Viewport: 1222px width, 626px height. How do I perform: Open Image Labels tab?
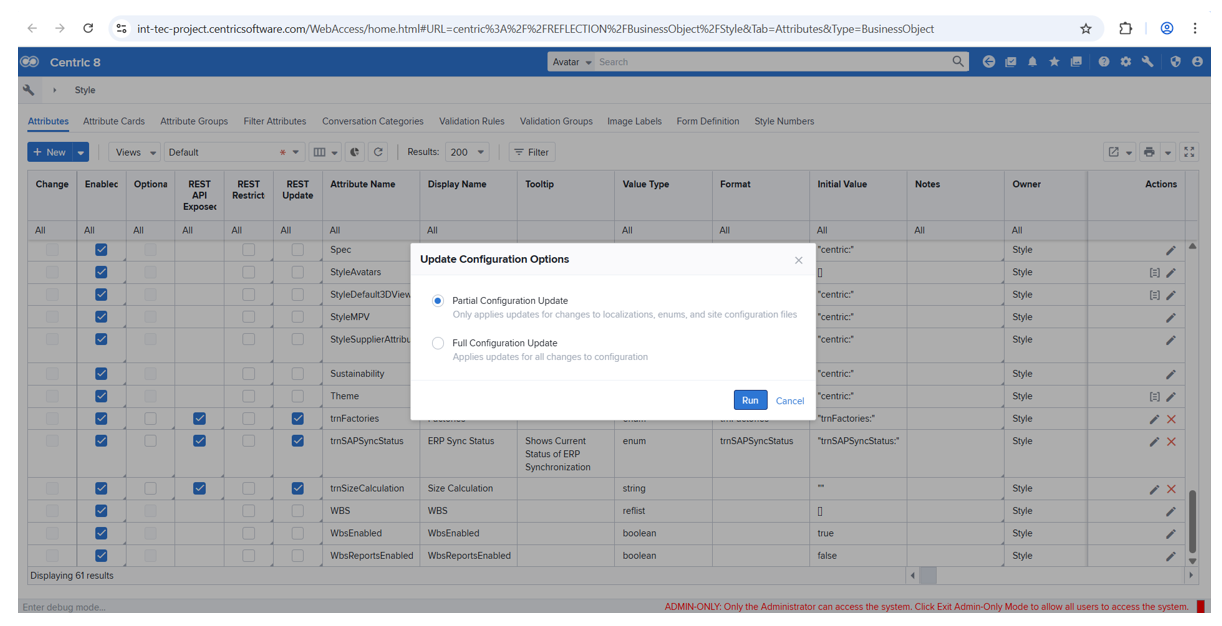pos(634,121)
